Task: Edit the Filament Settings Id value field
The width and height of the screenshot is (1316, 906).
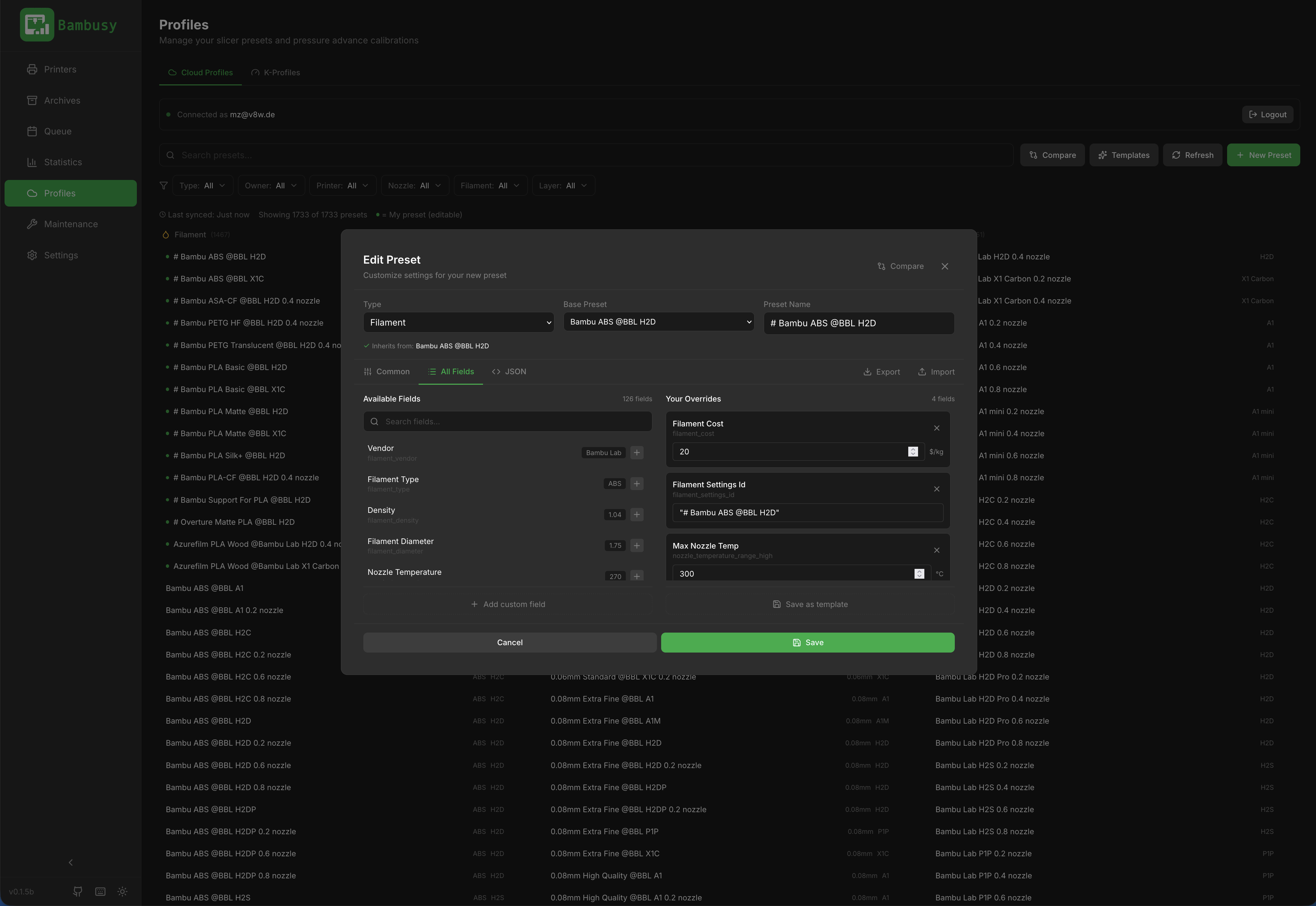Action: point(807,513)
